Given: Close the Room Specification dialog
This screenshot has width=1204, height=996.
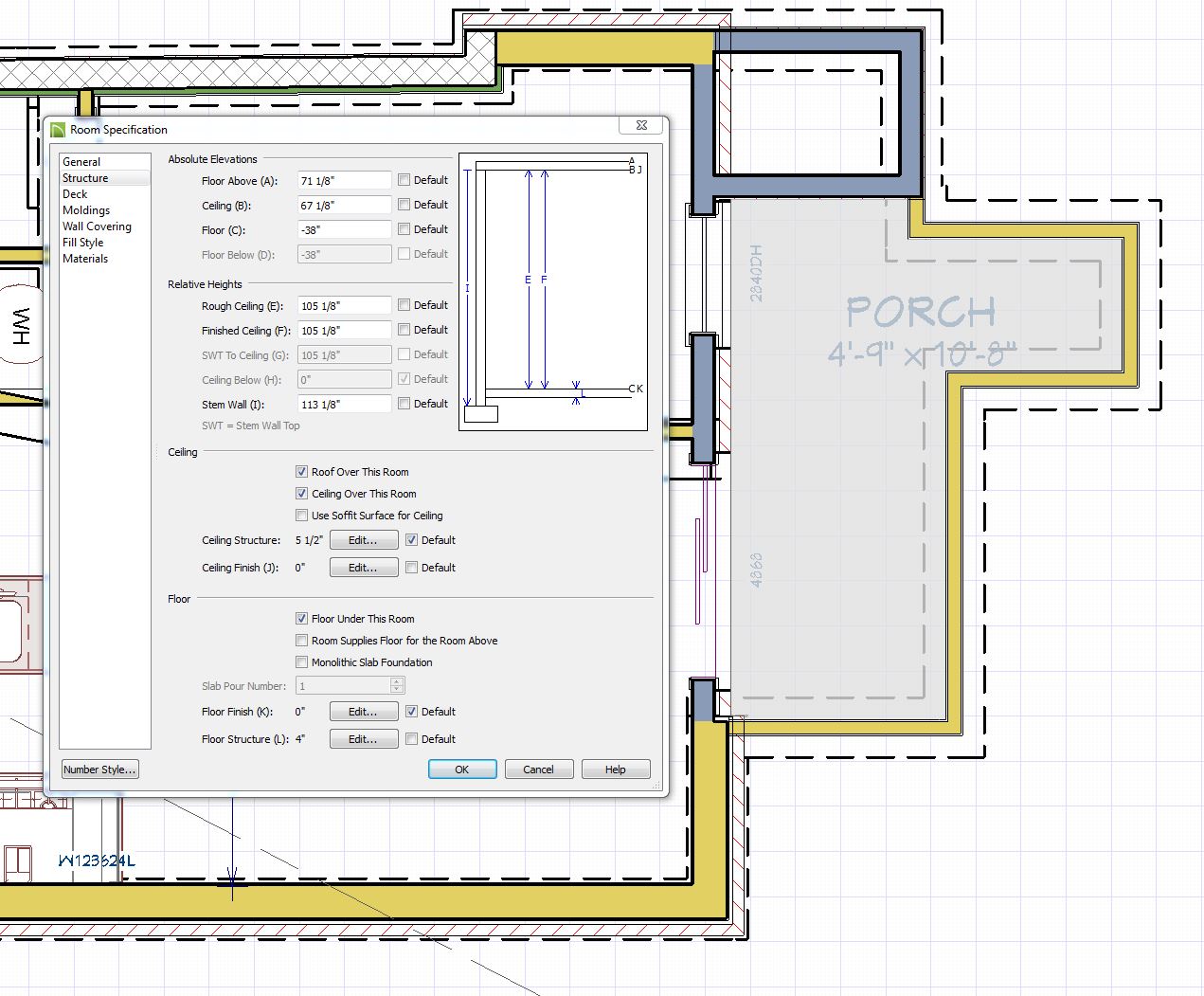Looking at the screenshot, I should [641, 126].
